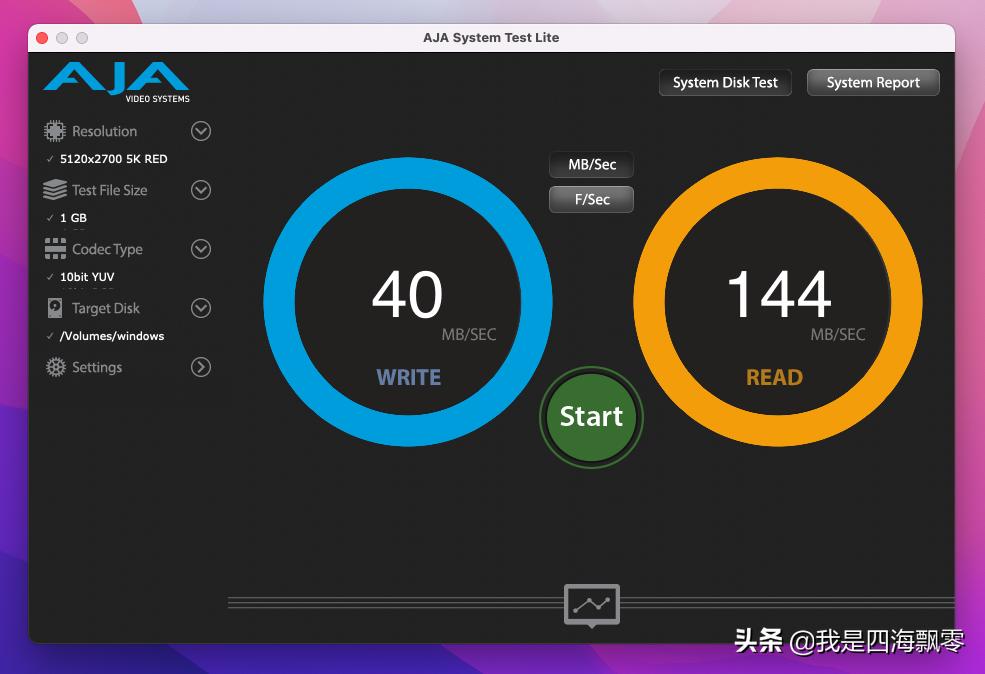Click the Codec Type grid icon
Viewport: 985px width, 674px height.
pos(53,249)
